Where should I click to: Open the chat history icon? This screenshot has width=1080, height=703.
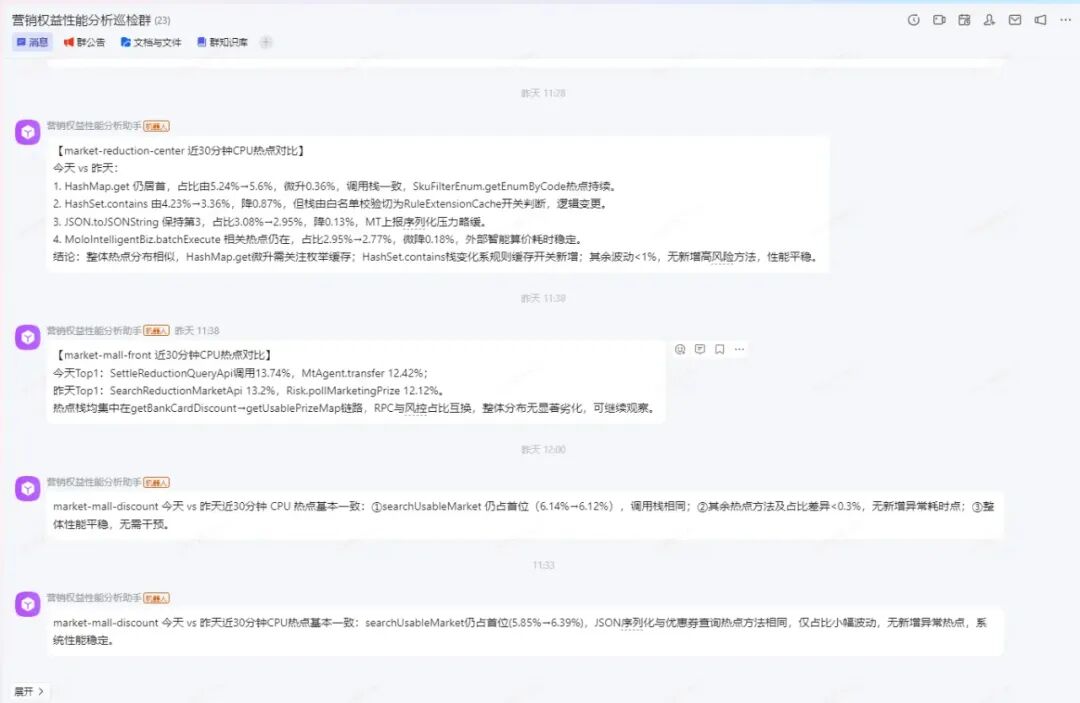[x=915, y=19]
